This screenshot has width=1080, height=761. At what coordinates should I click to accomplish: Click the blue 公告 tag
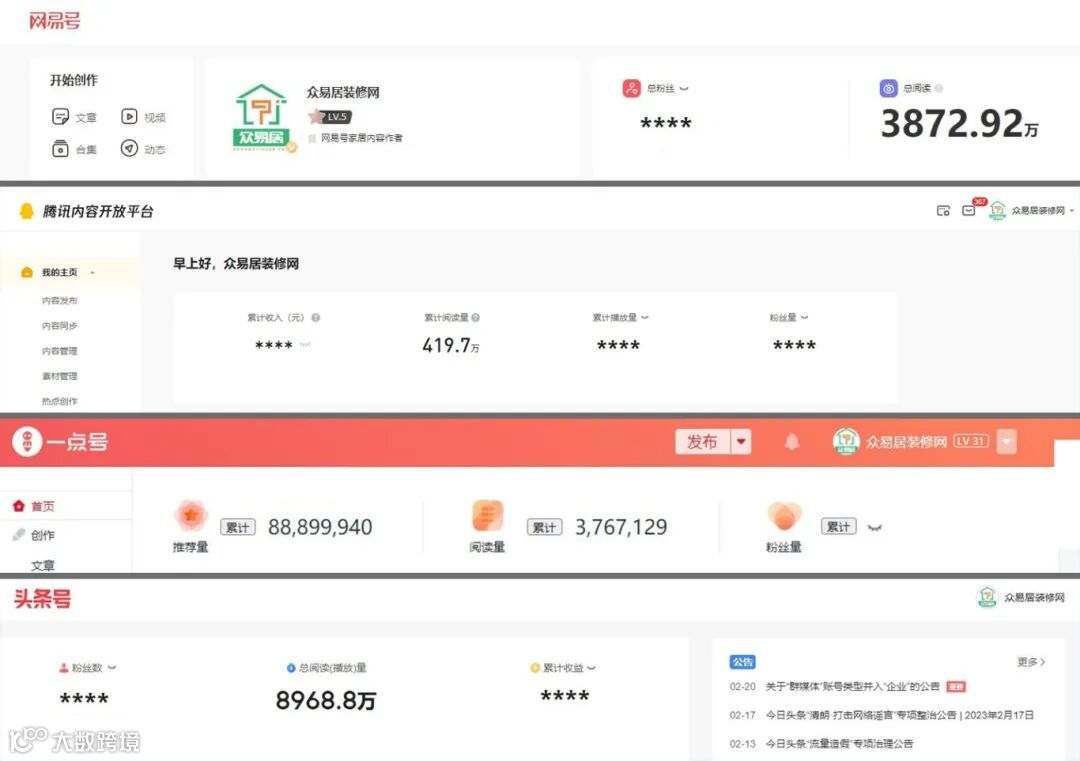click(742, 662)
